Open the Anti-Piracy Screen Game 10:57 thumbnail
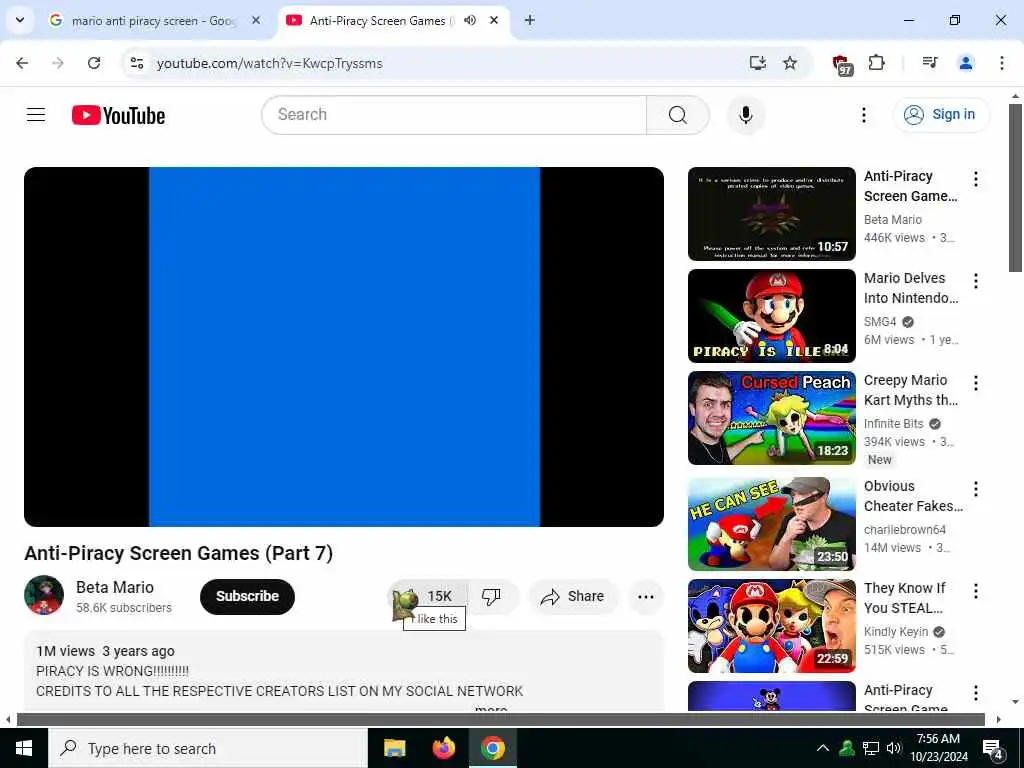 771,214
